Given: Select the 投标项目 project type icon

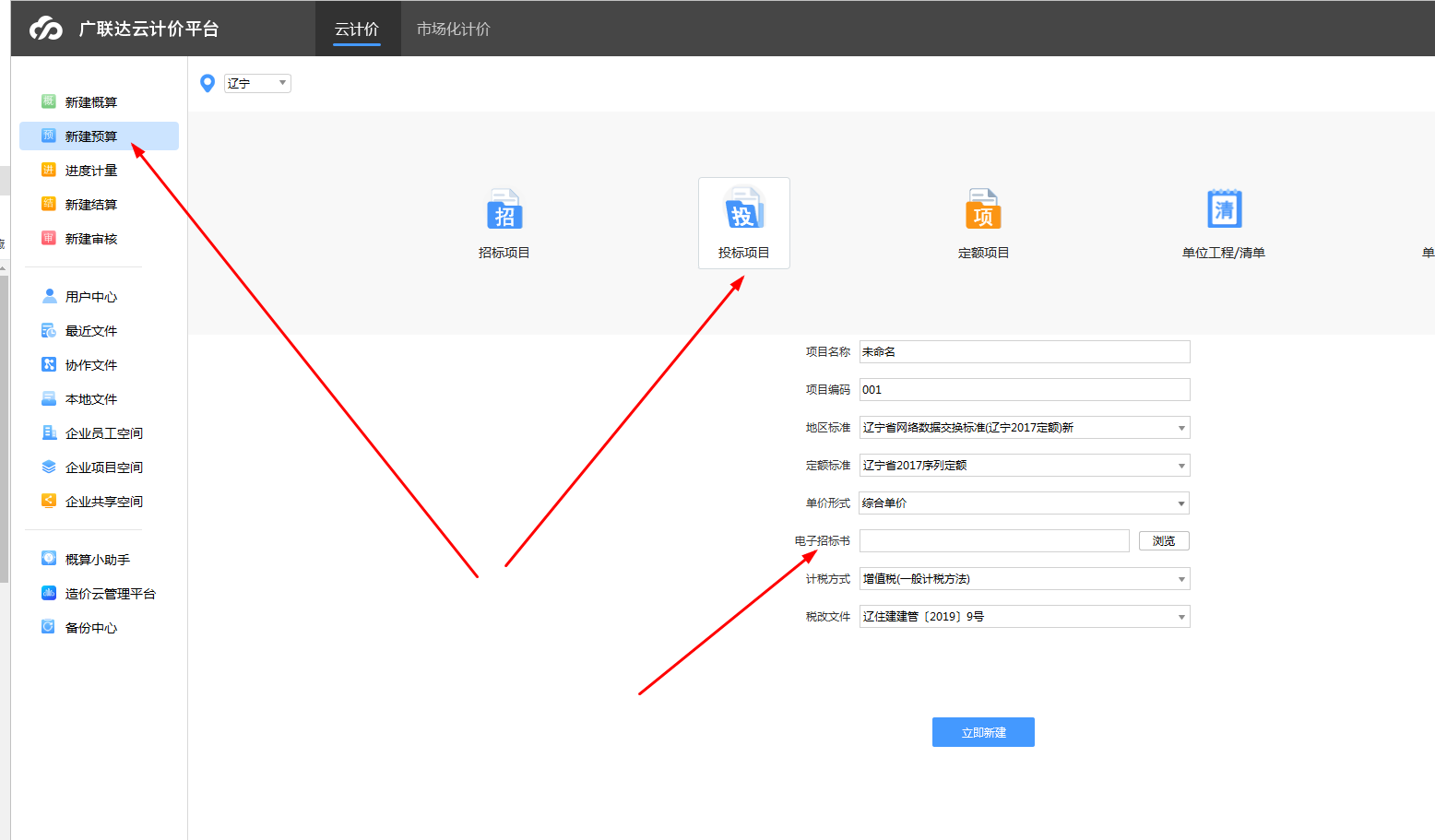Looking at the screenshot, I should (743, 209).
